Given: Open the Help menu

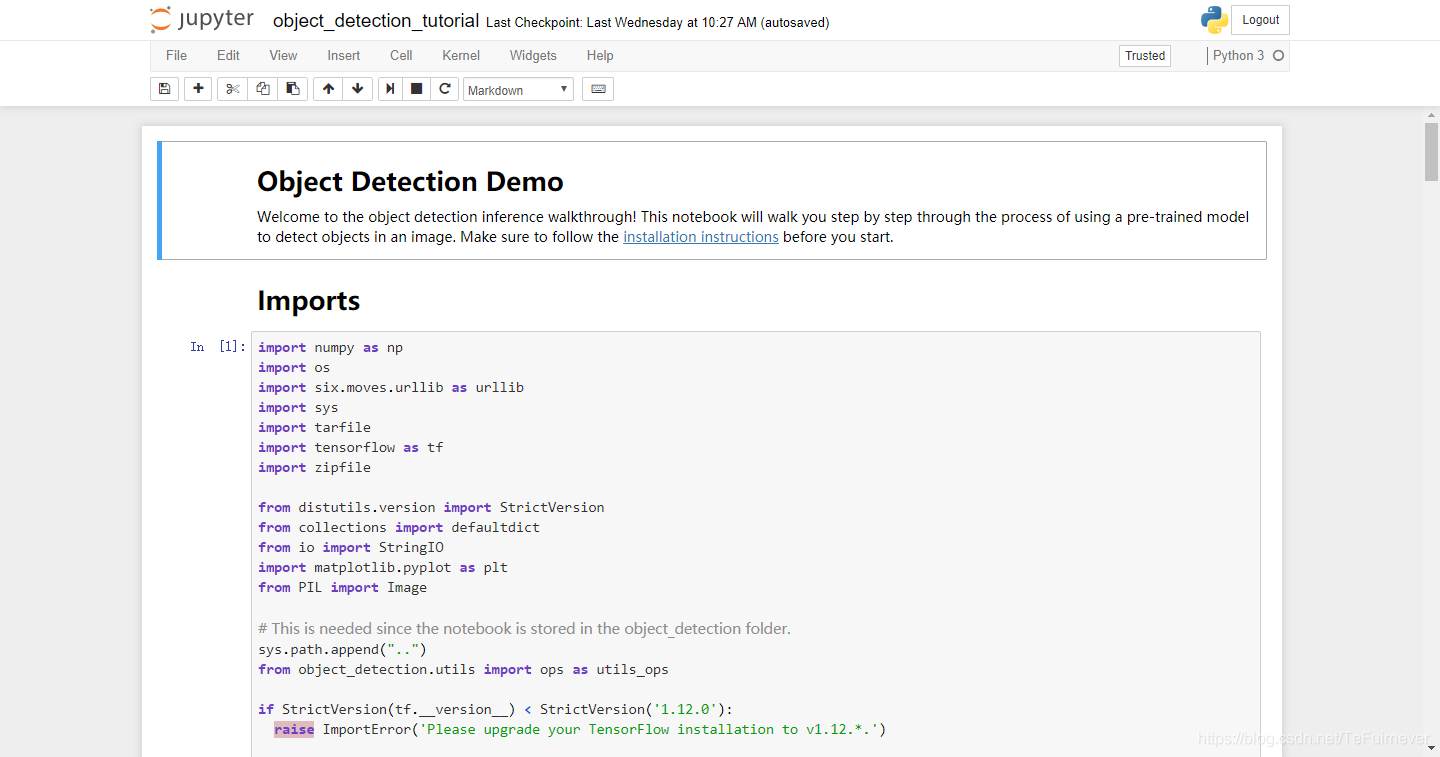Looking at the screenshot, I should point(600,56).
